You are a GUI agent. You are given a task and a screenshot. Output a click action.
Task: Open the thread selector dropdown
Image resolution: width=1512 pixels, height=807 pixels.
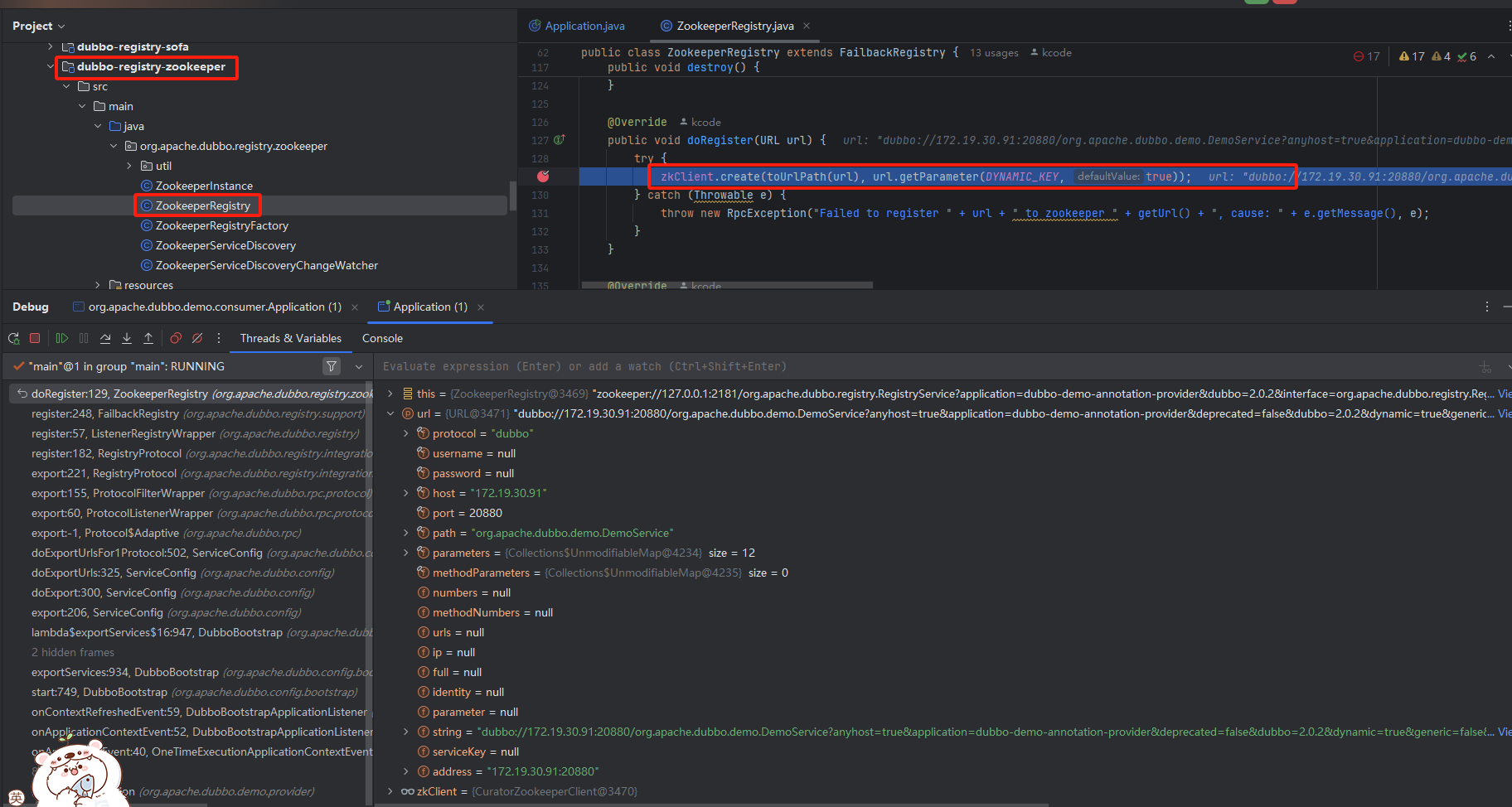point(359,366)
